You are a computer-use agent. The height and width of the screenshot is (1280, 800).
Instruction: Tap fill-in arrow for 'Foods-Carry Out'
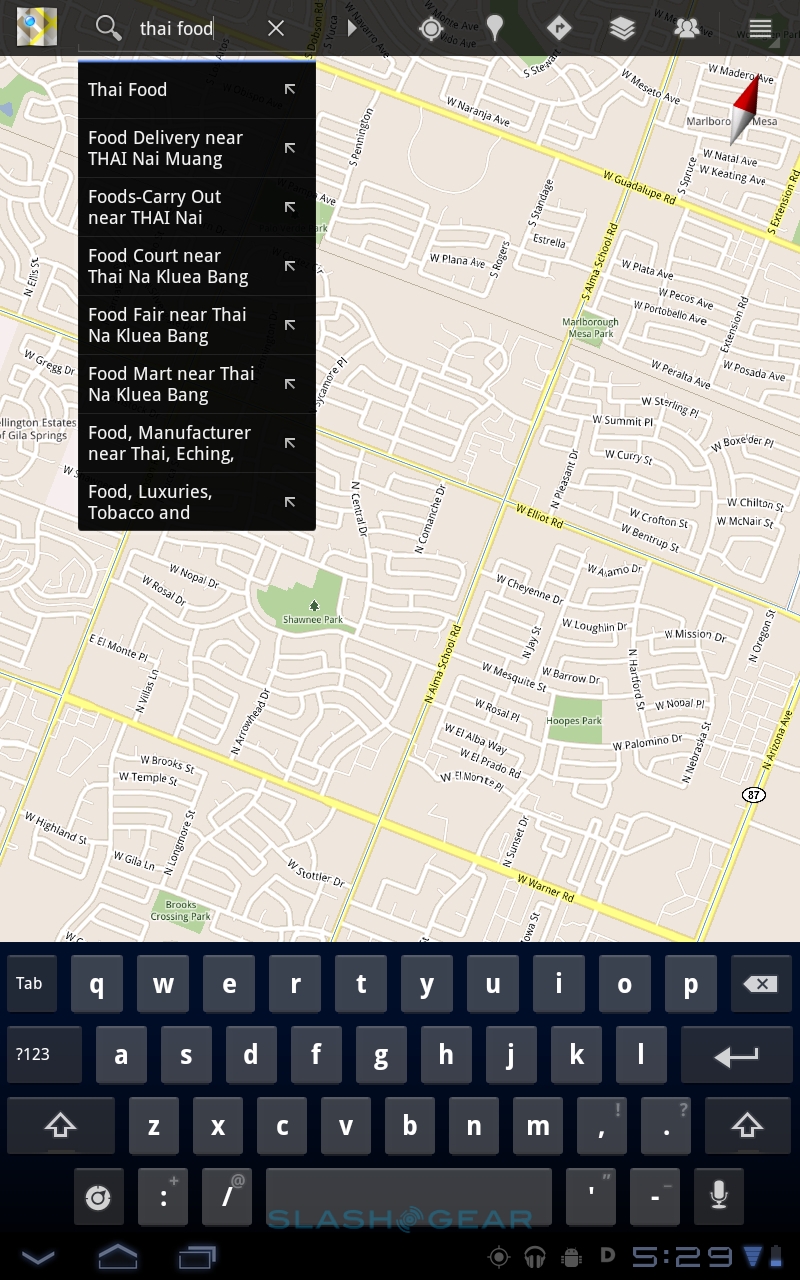point(290,207)
